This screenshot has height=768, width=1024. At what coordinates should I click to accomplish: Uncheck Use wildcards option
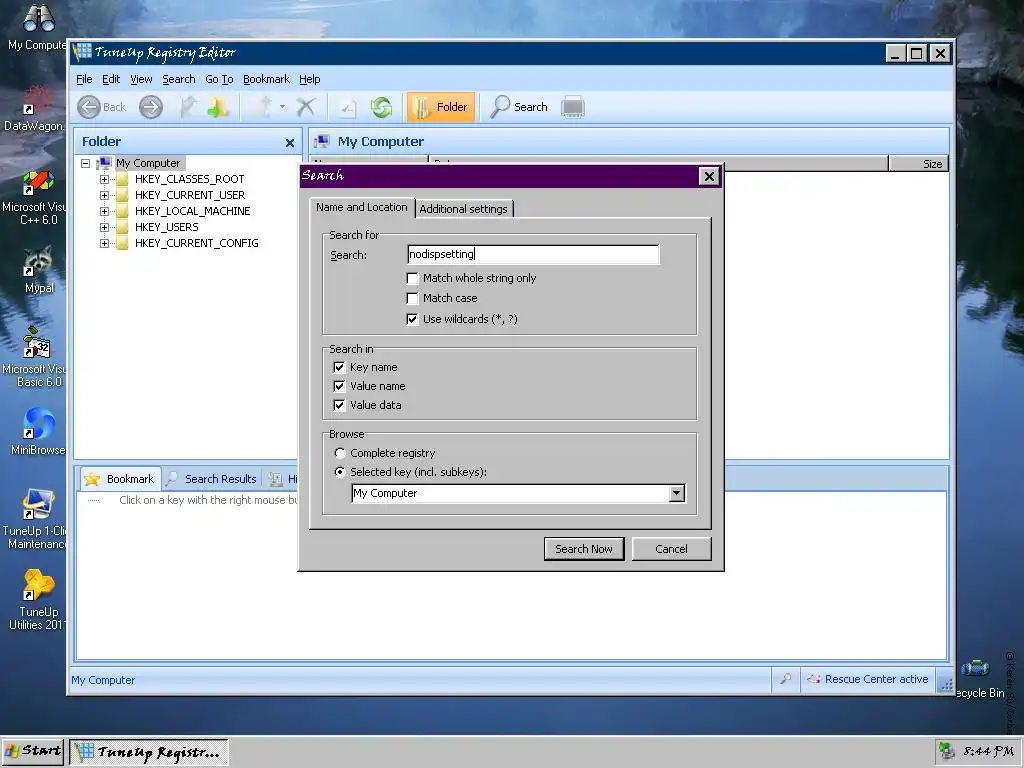412,319
